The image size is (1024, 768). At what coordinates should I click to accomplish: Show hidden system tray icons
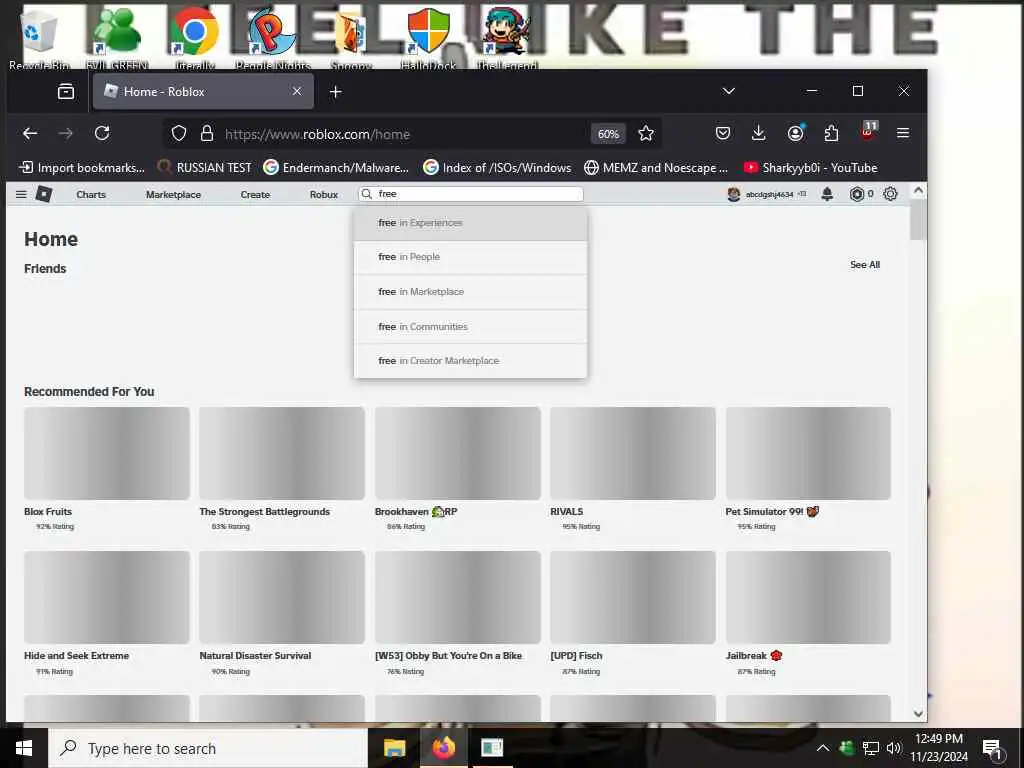coord(823,748)
